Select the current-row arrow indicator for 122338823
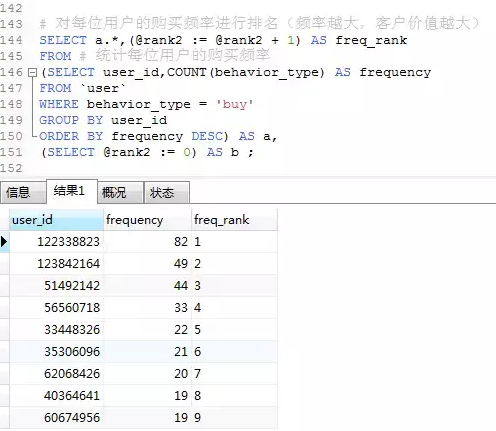Screen dimensions: 496x431 click(x=4, y=241)
